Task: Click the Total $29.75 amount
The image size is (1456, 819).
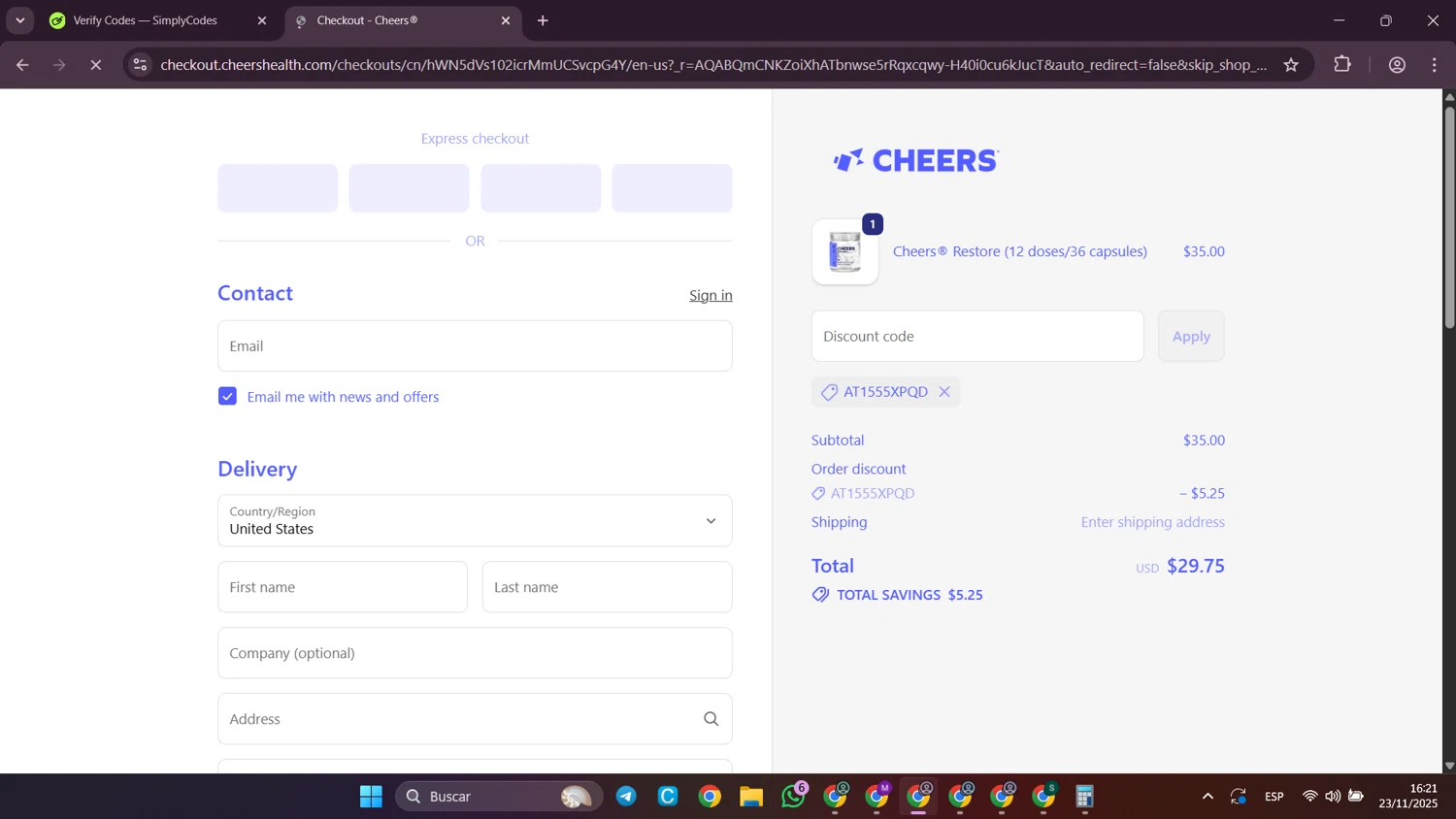Action: click(x=1195, y=567)
